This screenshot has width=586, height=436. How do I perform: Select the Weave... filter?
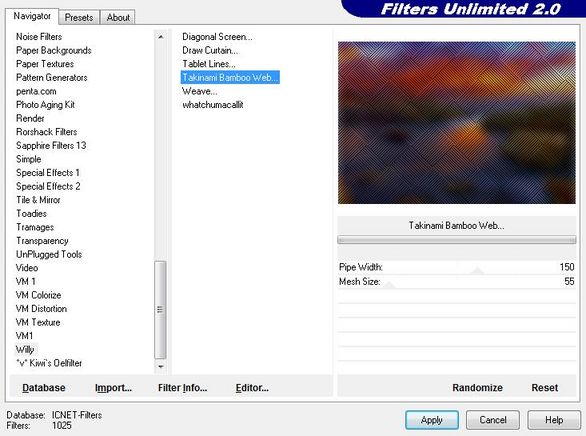click(x=200, y=91)
